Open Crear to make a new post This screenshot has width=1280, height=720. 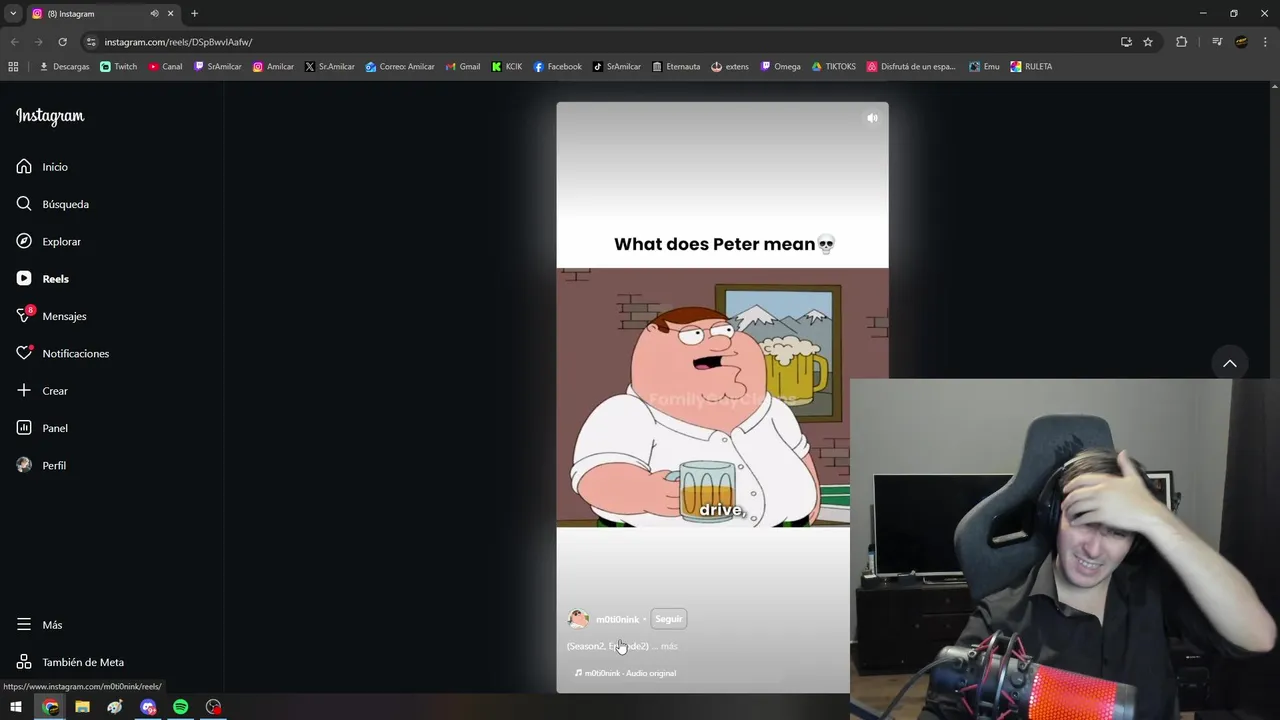[42, 391]
